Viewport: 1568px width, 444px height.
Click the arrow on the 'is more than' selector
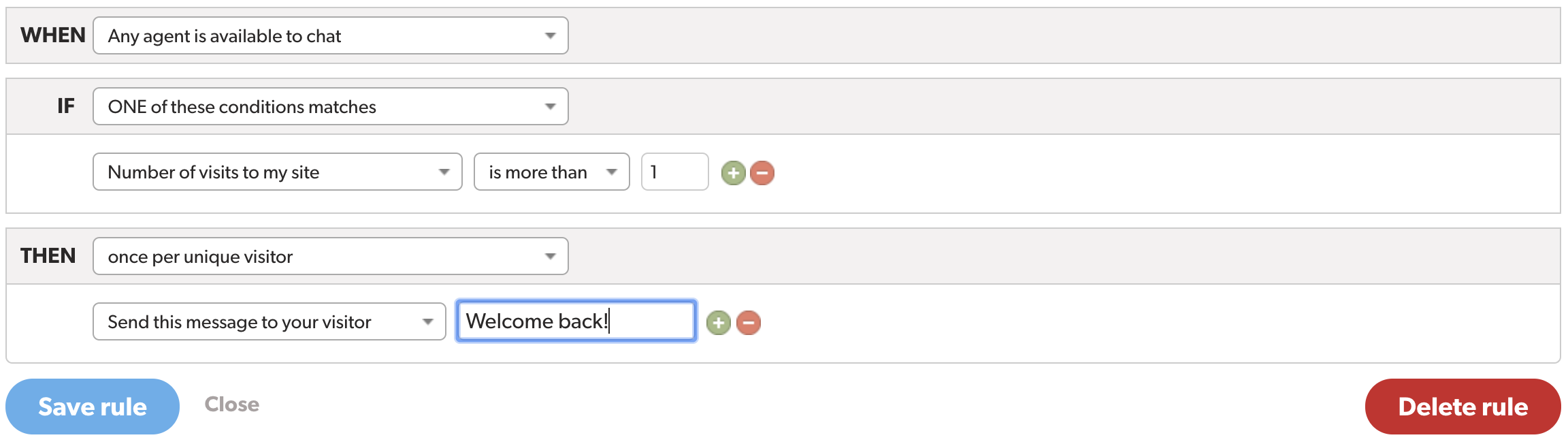point(611,172)
